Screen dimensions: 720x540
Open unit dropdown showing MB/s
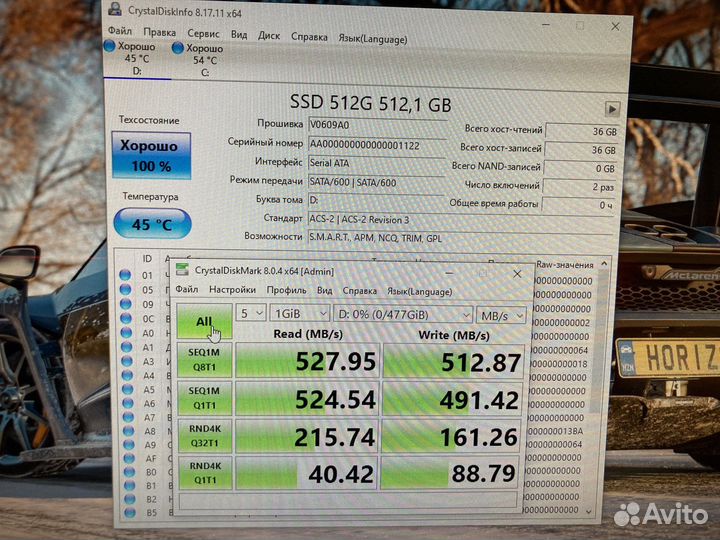[501, 316]
